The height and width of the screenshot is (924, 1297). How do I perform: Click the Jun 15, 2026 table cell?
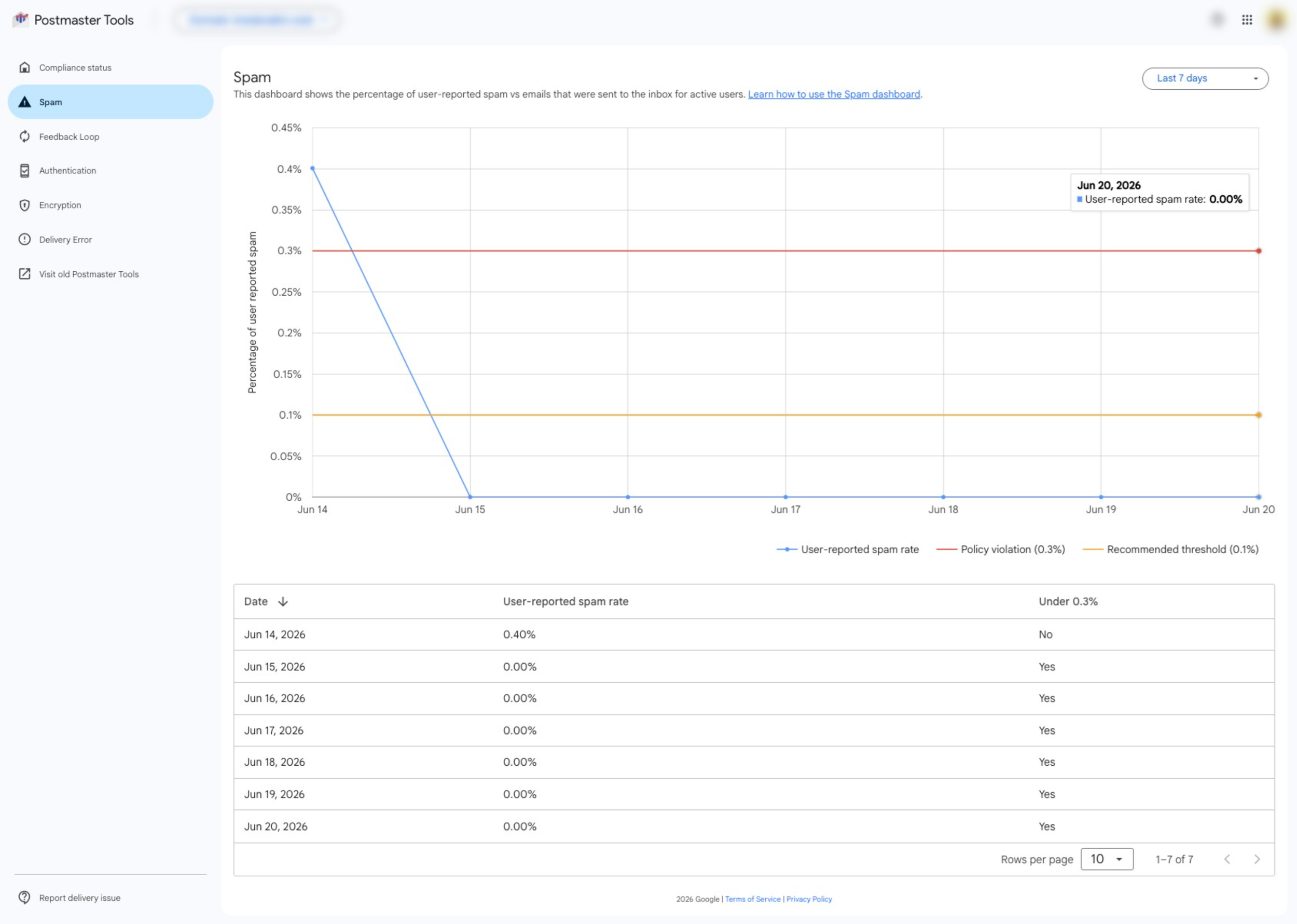click(275, 666)
